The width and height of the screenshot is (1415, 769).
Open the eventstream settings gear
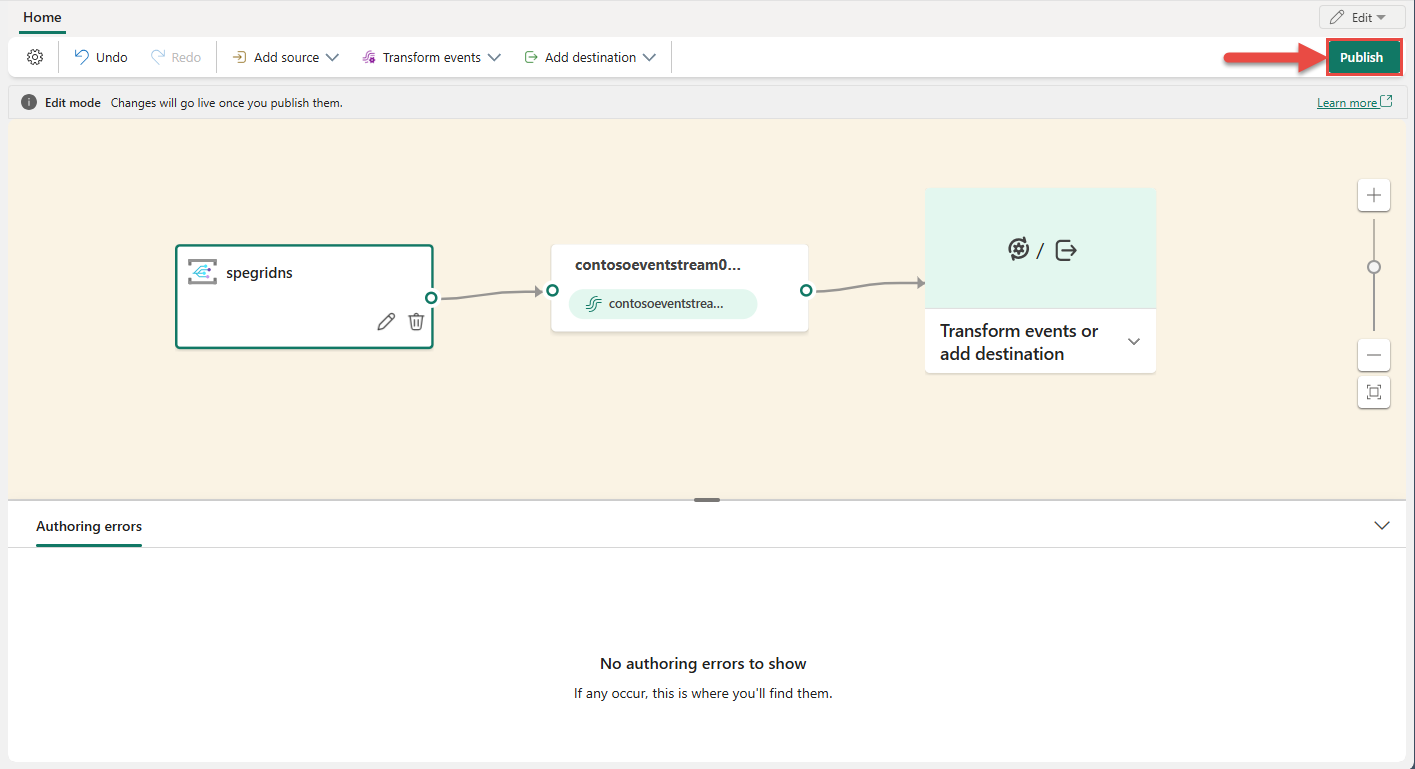pos(35,57)
